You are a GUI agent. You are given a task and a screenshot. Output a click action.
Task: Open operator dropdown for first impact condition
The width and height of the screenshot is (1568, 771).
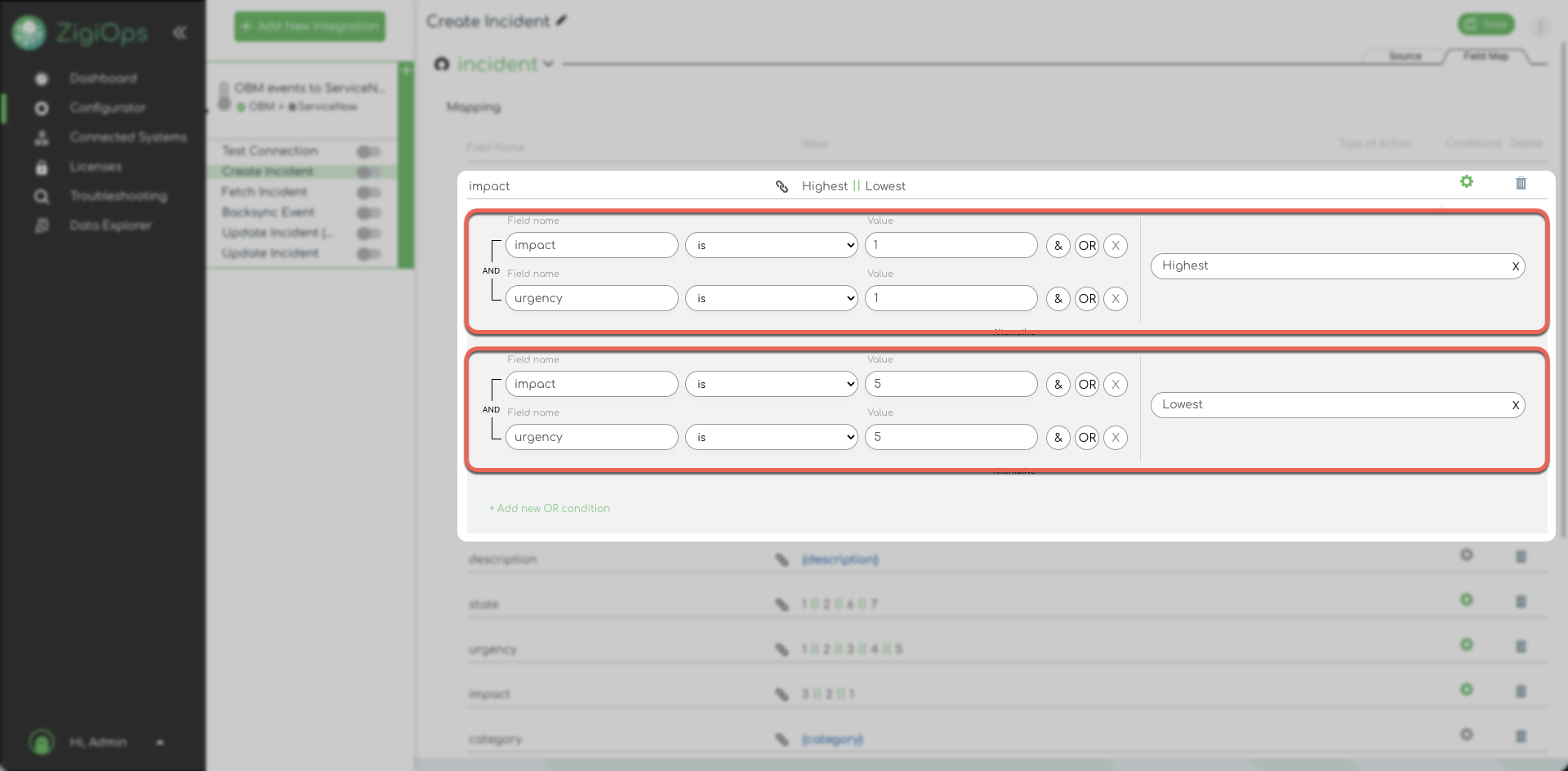coord(771,246)
